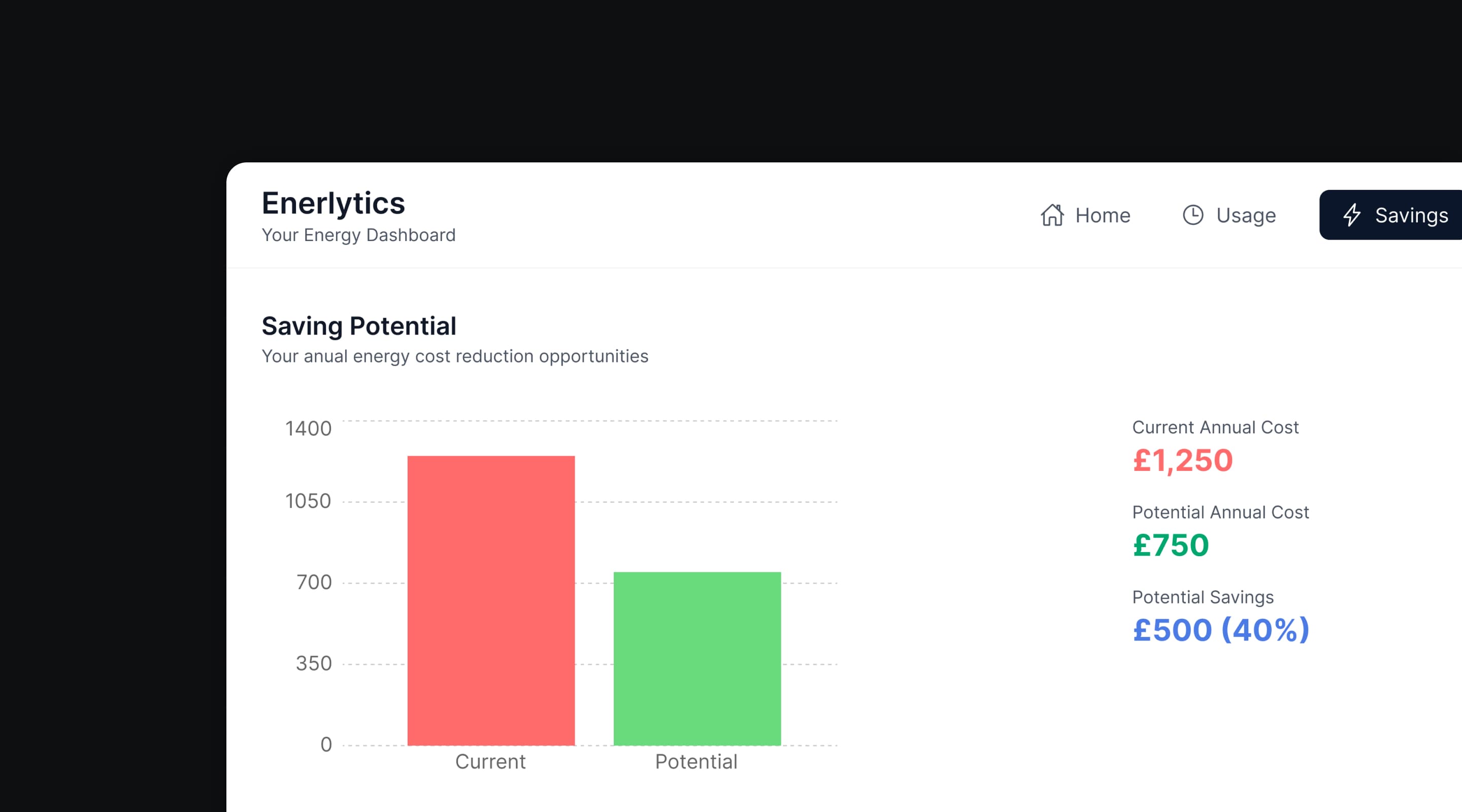Click the Potential Savings label
Image resolution: width=1462 pixels, height=812 pixels.
click(1203, 597)
